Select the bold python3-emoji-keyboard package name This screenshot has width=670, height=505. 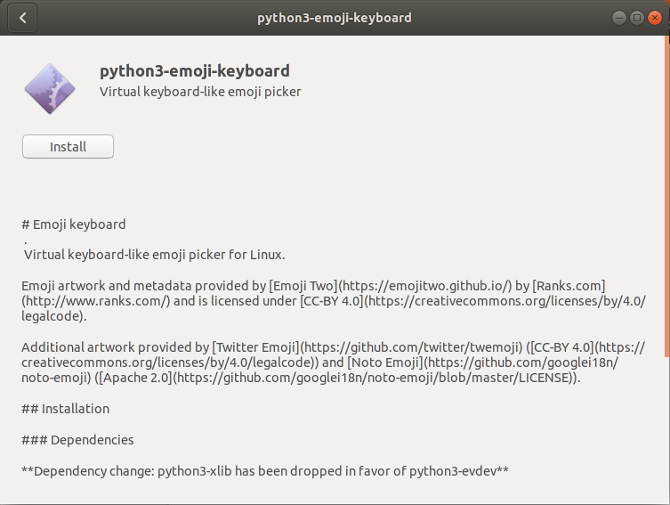[195, 71]
